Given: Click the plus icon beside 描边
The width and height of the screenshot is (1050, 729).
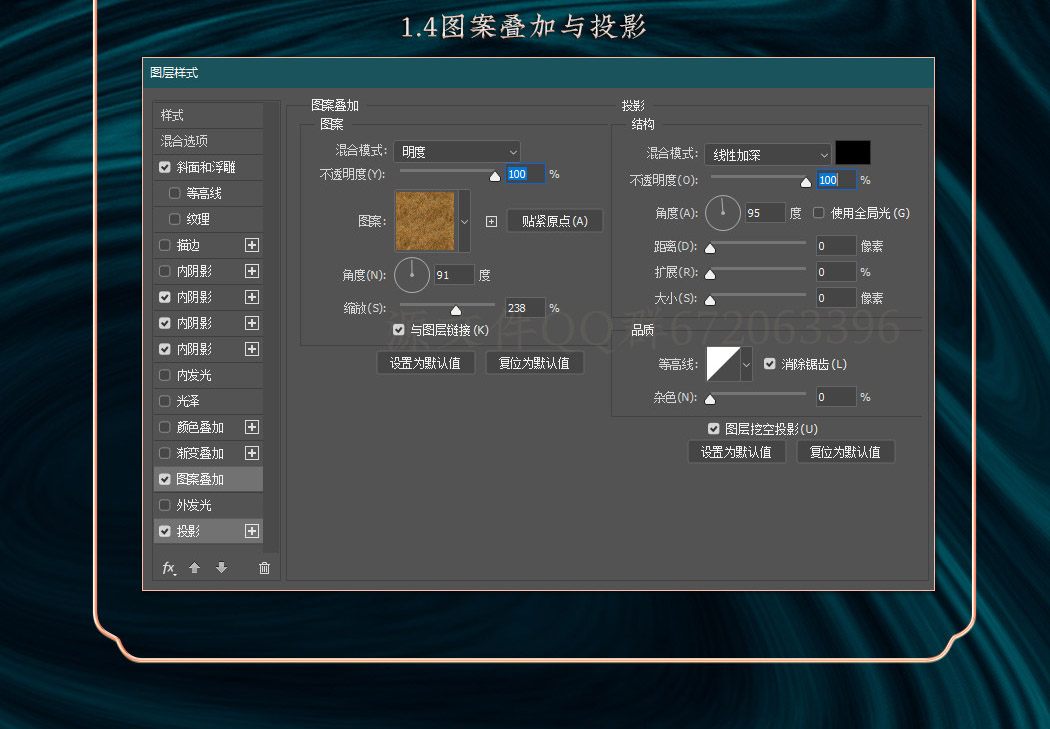Looking at the screenshot, I should tap(252, 245).
